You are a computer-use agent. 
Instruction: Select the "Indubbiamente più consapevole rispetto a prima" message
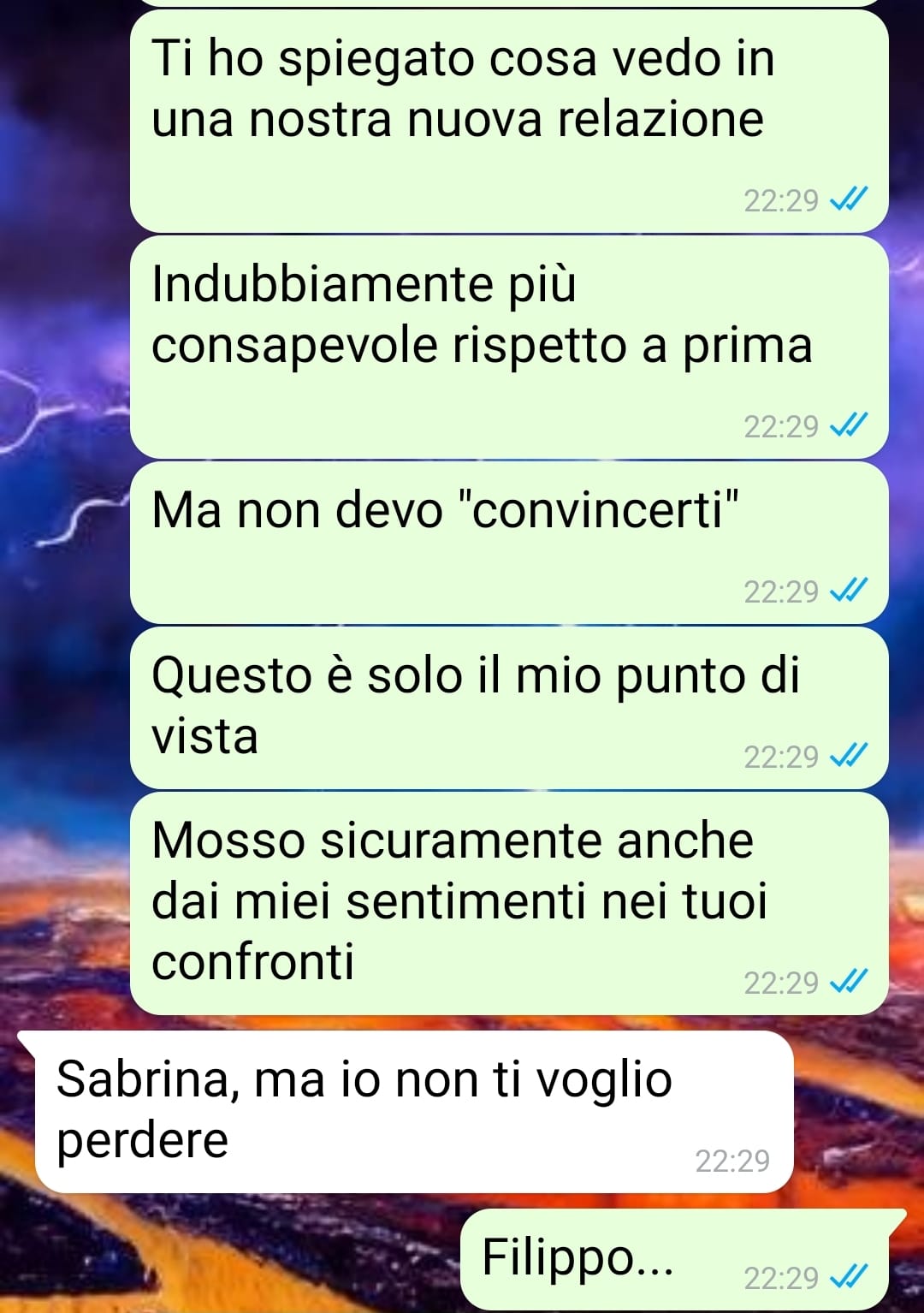coord(509,347)
